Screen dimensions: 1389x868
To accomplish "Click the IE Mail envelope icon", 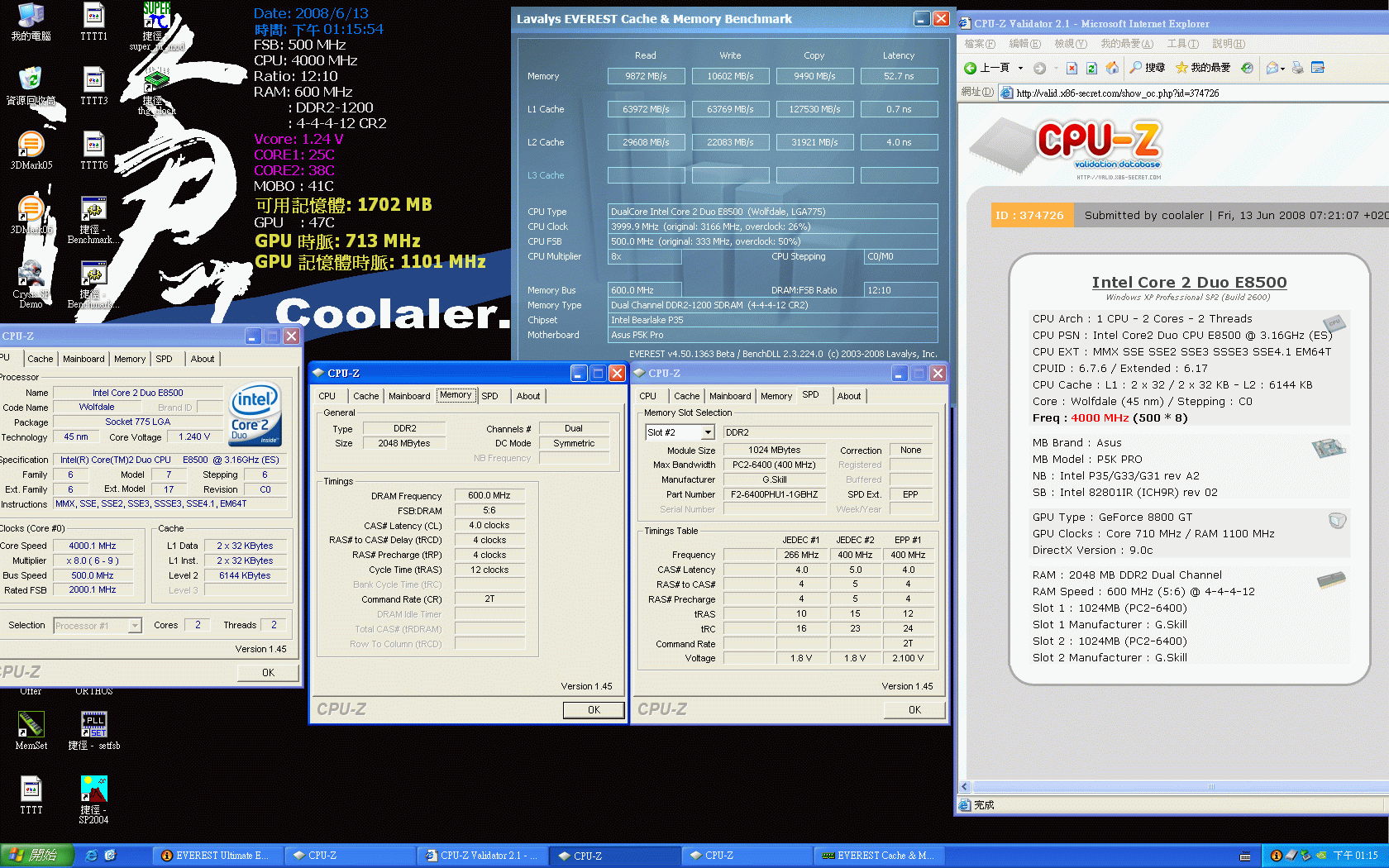I will pos(1272,68).
